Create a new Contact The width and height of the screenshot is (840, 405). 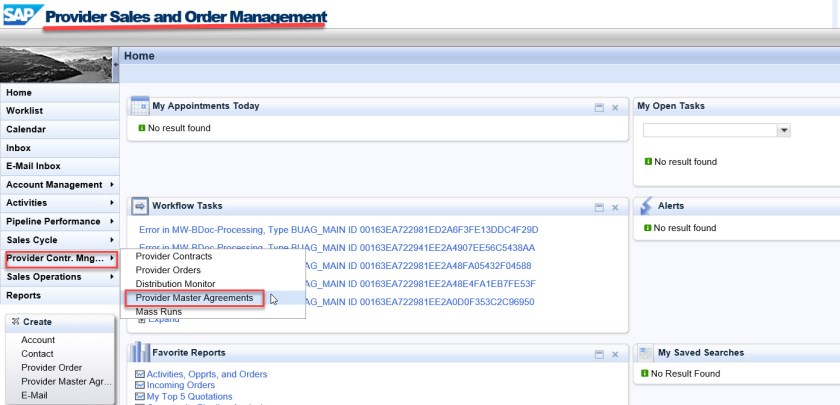click(x=37, y=354)
